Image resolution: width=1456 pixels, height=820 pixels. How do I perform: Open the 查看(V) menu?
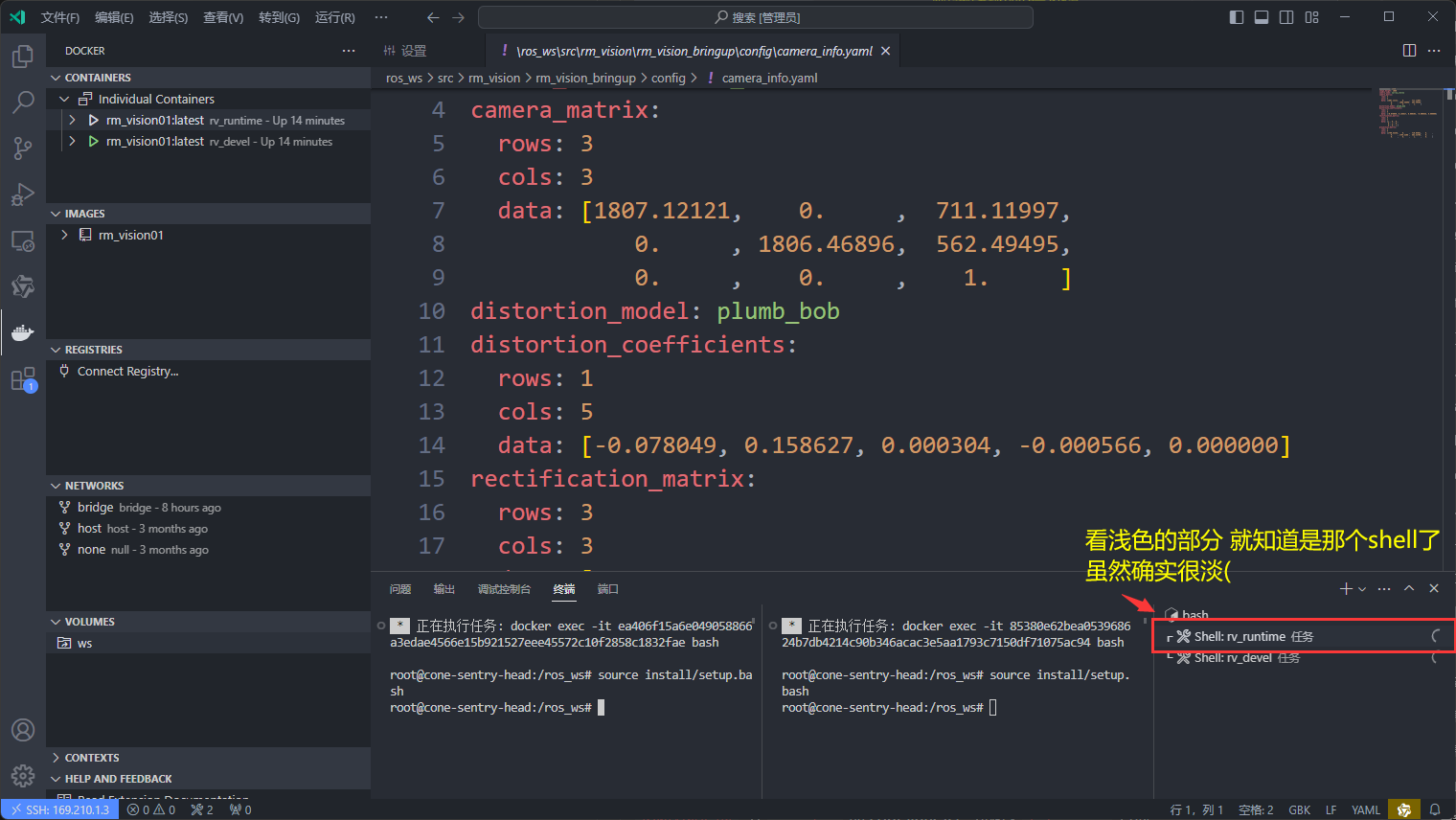pos(223,17)
